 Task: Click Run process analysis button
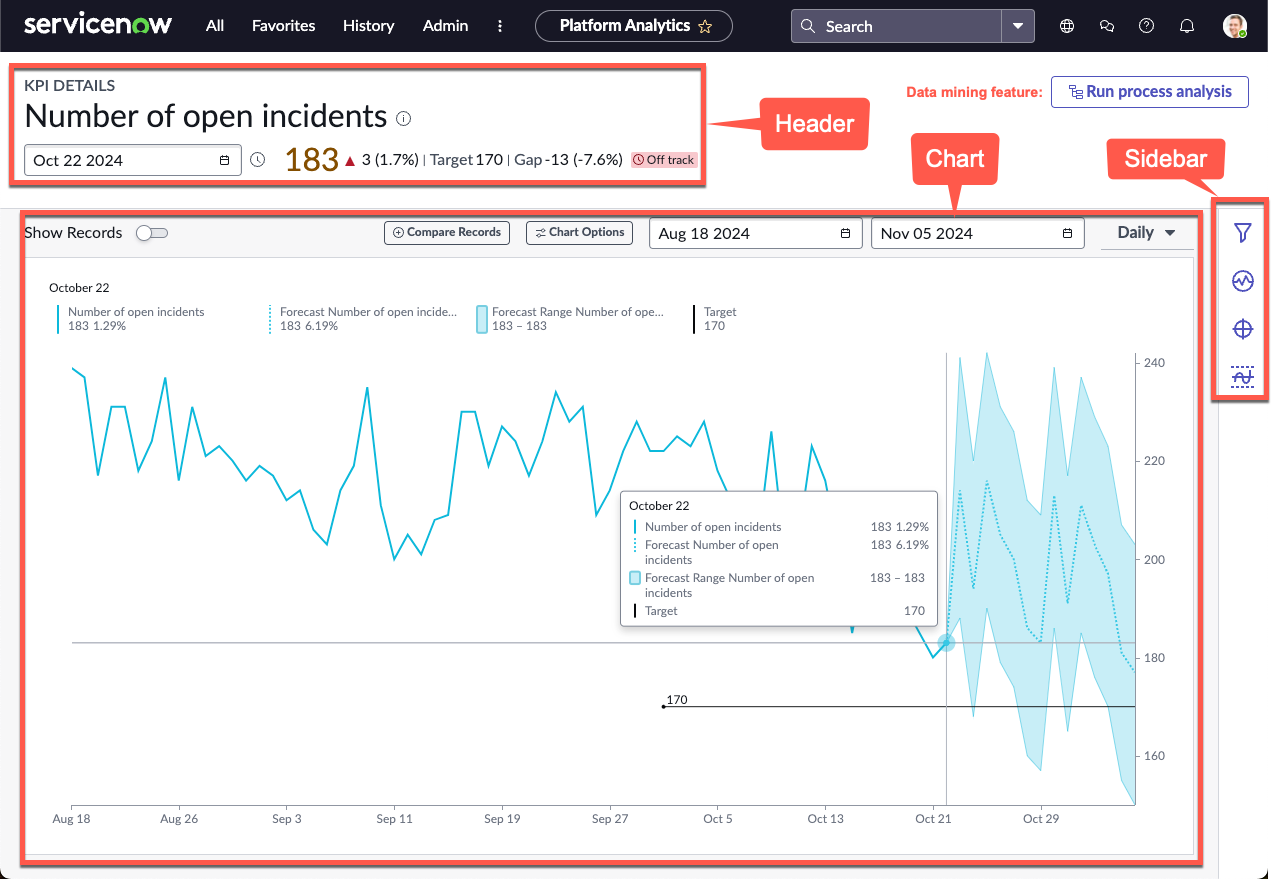pyautogui.click(x=1150, y=92)
